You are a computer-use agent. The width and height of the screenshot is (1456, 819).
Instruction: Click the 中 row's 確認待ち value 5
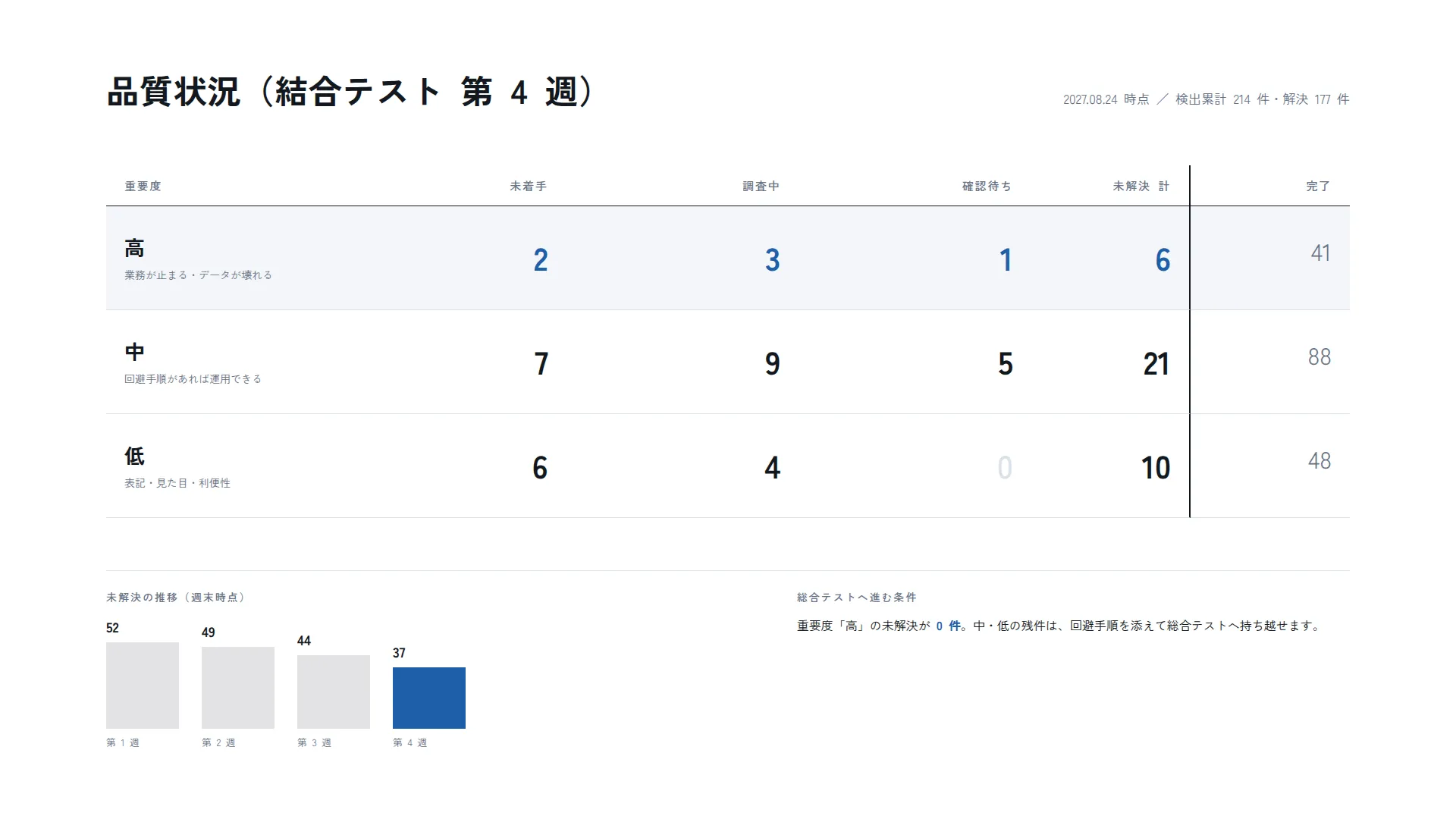click(x=1006, y=364)
